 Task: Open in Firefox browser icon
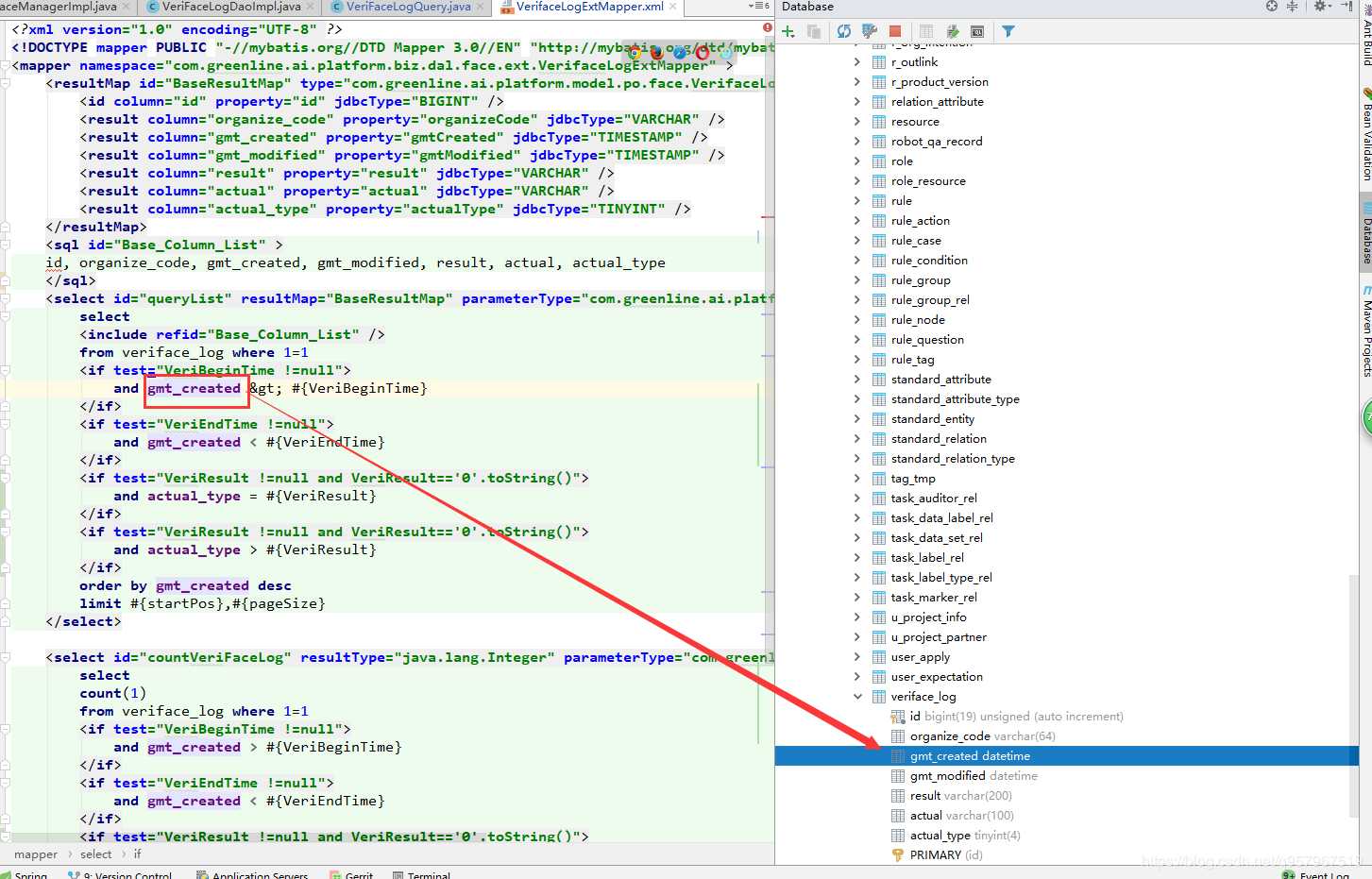[657, 53]
